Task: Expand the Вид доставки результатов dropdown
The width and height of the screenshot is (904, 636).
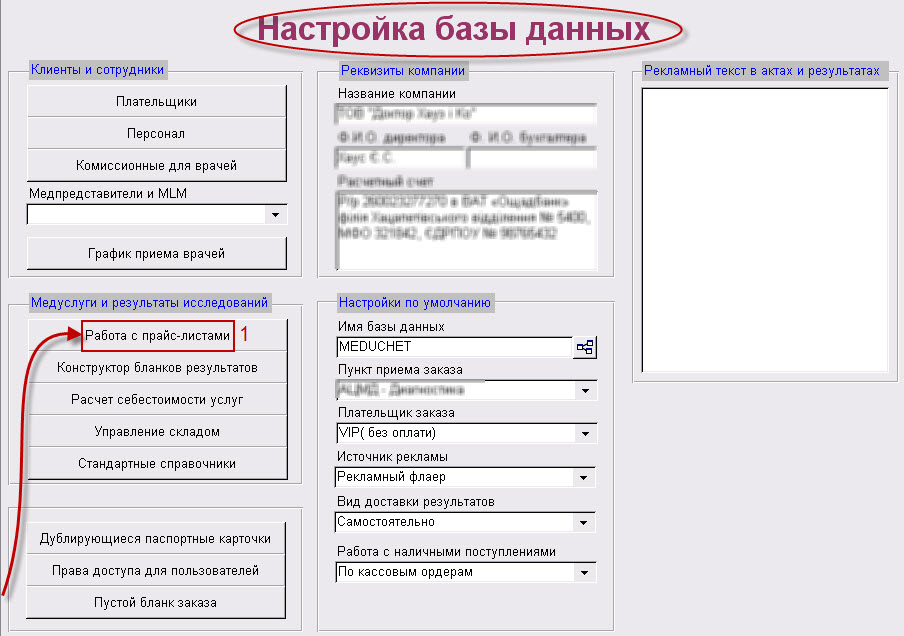Action: coord(583,522)
